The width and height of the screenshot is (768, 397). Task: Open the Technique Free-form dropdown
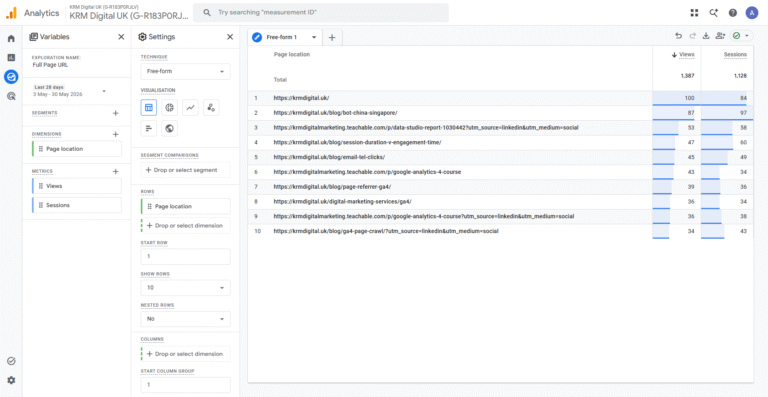click(186, 71)
